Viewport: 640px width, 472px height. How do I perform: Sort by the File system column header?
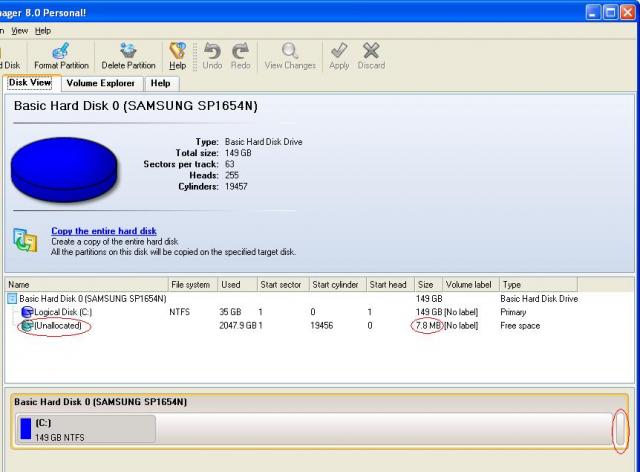[x=193, y=285]
